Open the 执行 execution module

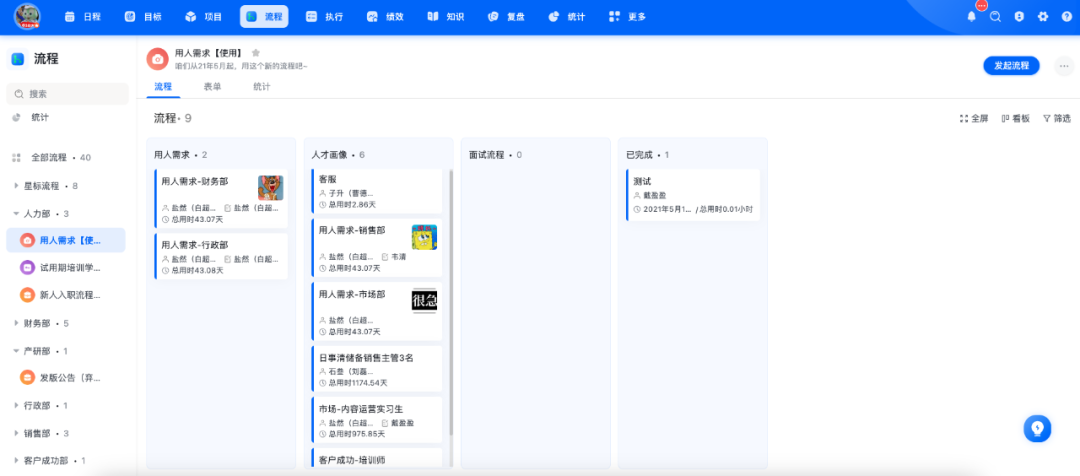tap(324, 17)
